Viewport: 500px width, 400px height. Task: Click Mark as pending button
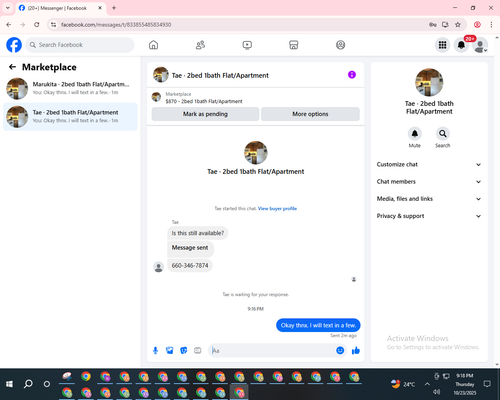click(x=205, y=114)
